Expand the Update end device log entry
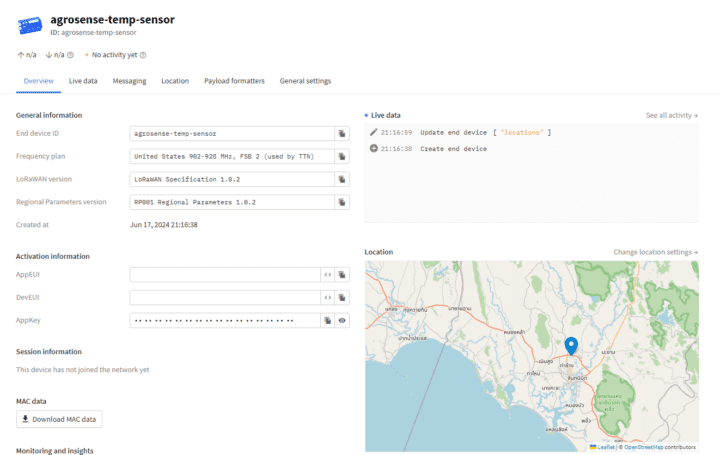This screenshot has width=720, height=455. tap(453, 132)
